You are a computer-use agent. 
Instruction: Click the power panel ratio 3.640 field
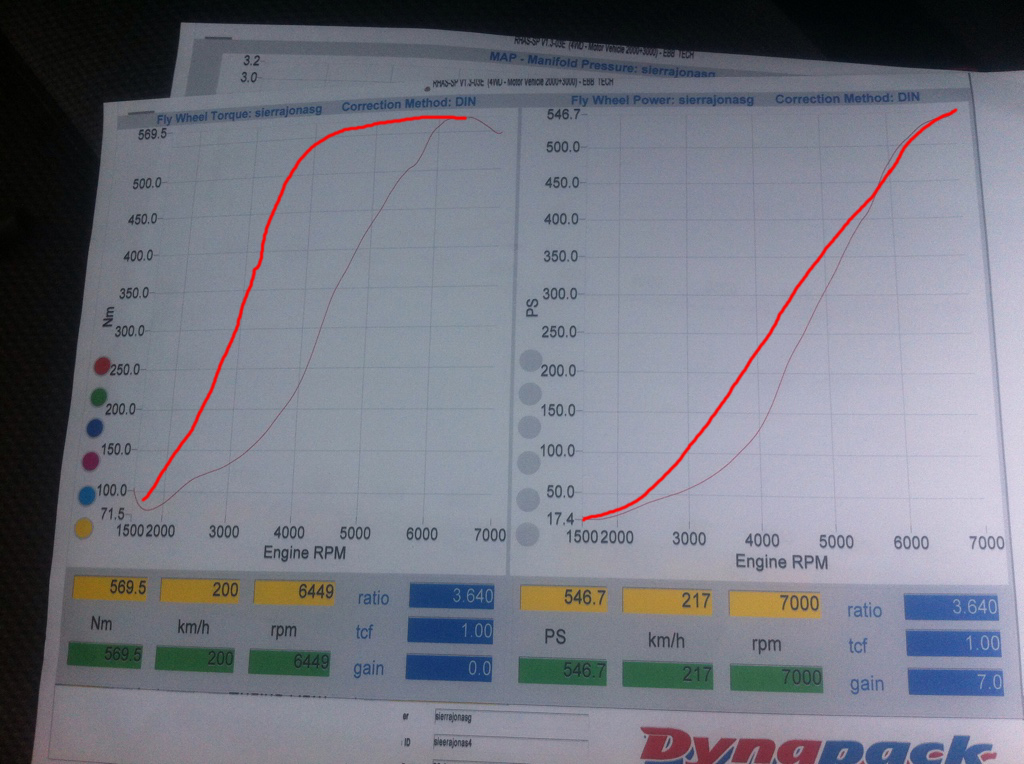pyautogui.click(x=952, y=607)
